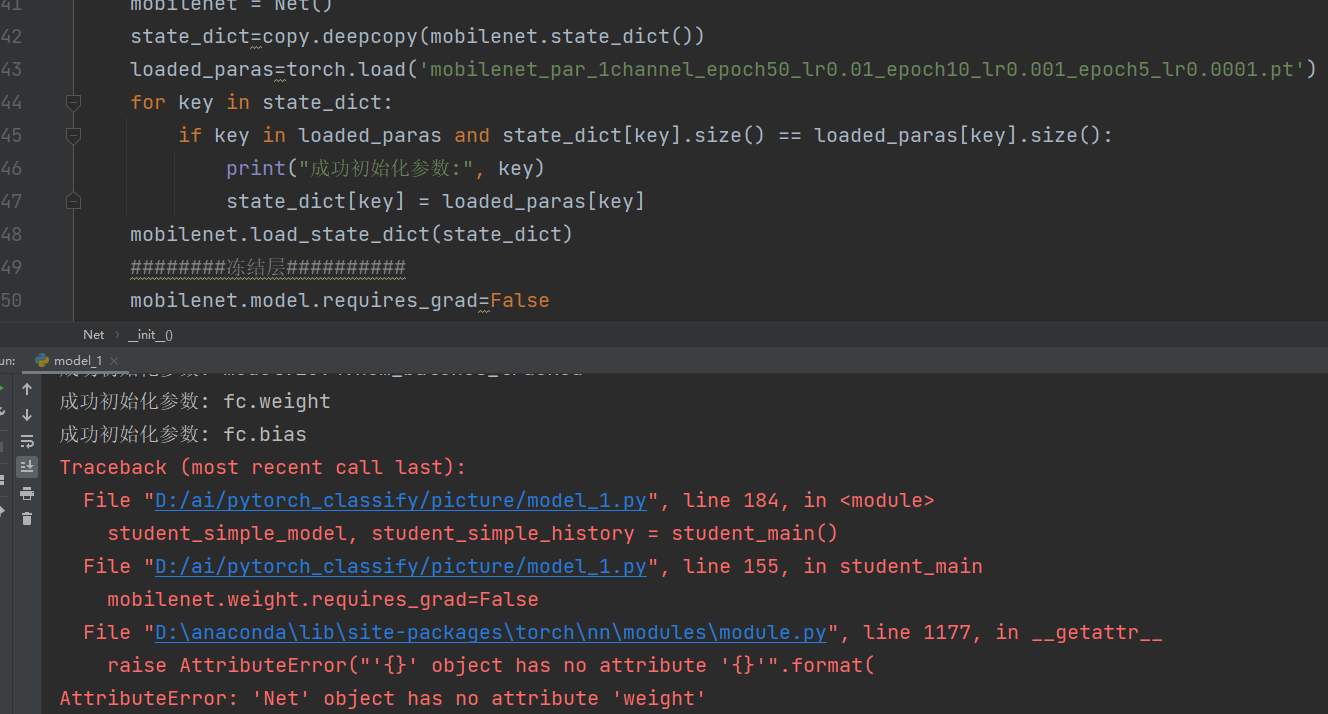The width and height of the screenshot is (1328, 714).
Task: Click the Print console output icon
Action: (x=27, y=493)
